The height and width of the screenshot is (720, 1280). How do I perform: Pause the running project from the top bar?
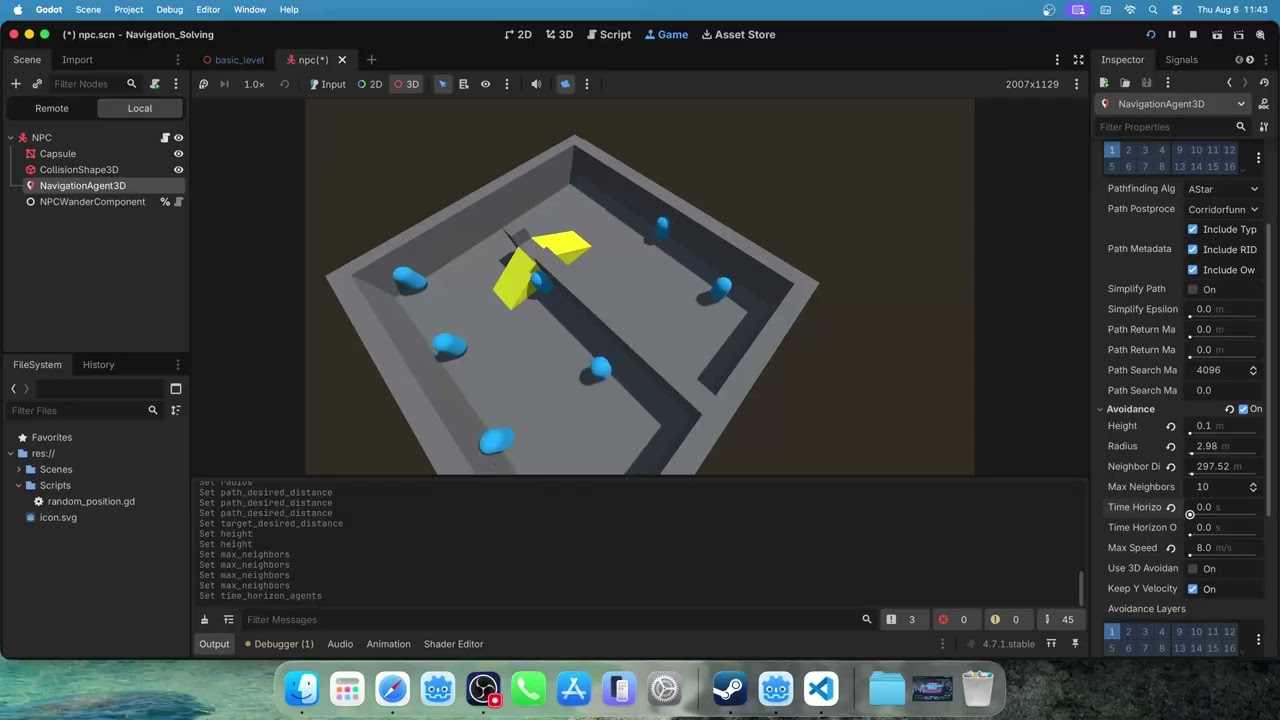pos(1172,35)
